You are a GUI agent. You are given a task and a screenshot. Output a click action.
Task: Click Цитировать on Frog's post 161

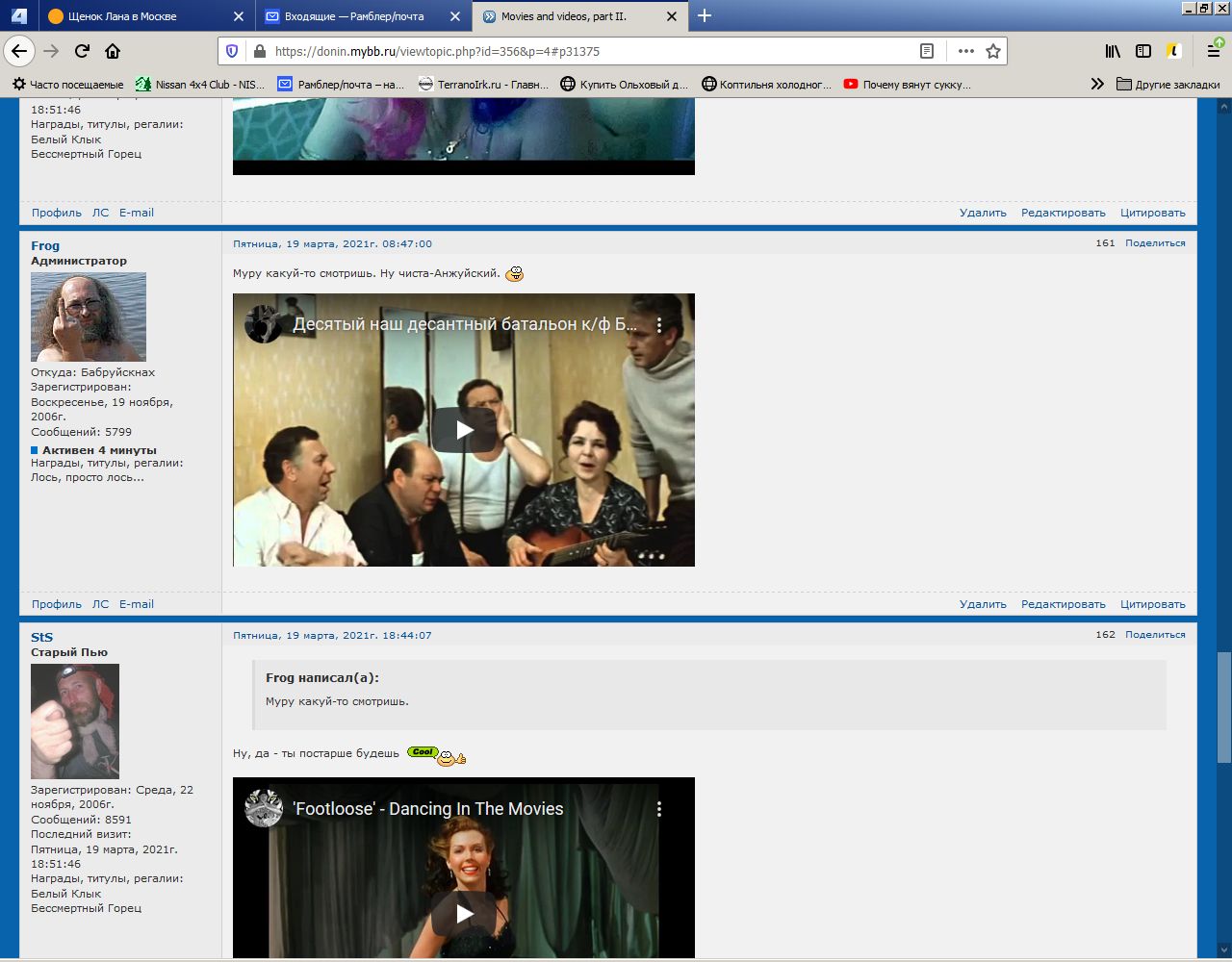1153,604
